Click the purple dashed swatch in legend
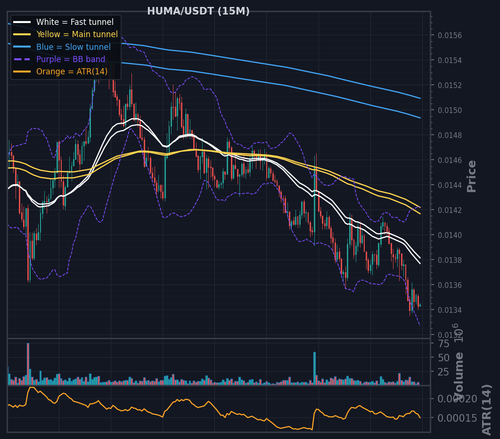 (22, 59)
